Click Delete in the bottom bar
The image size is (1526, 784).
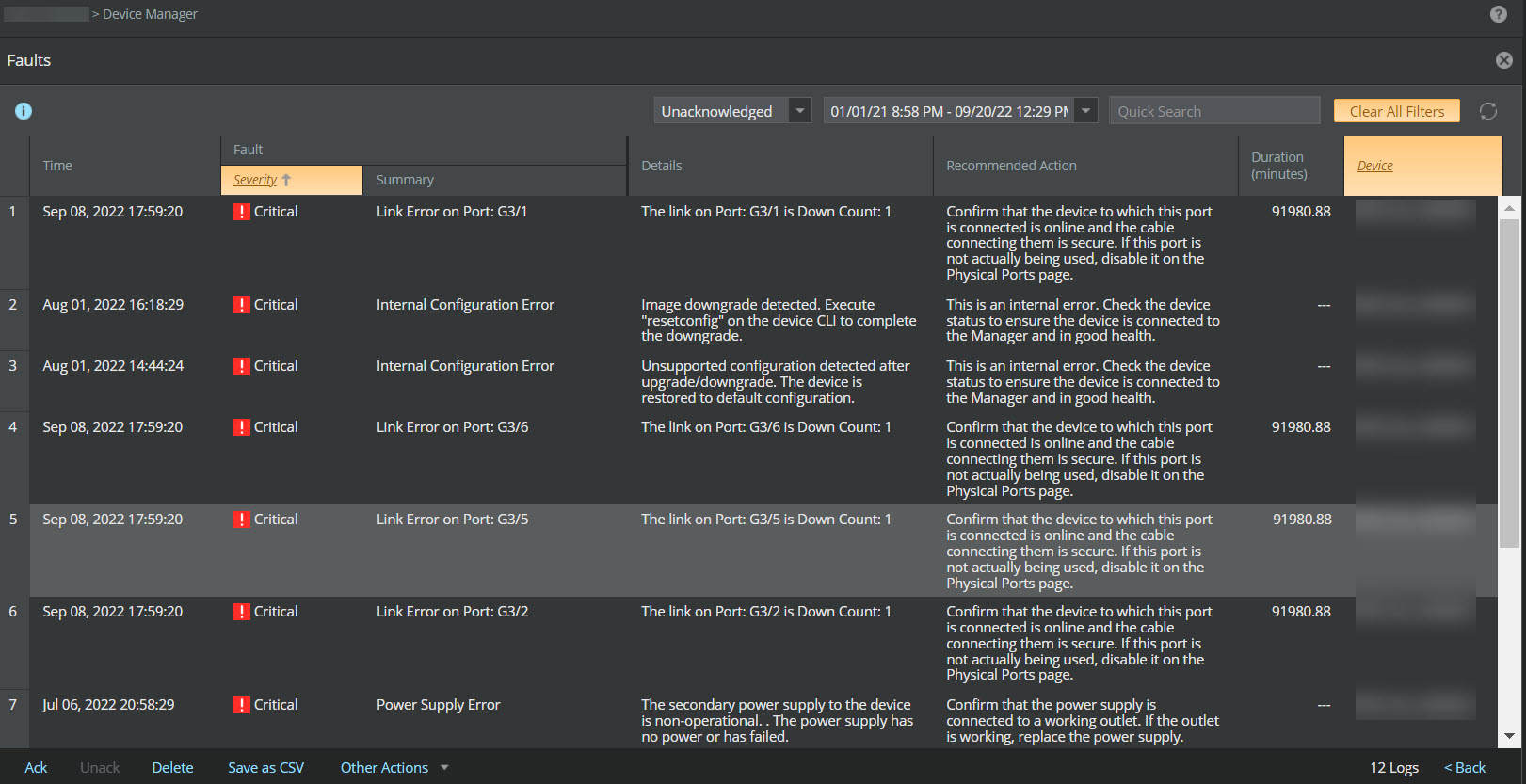point(173,768)
